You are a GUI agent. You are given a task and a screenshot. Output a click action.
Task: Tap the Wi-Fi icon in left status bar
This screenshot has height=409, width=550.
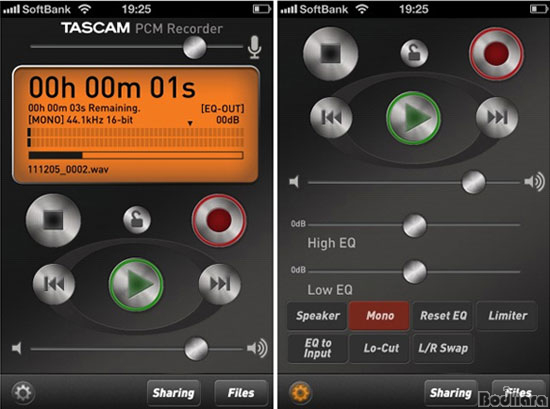(85, 8)
